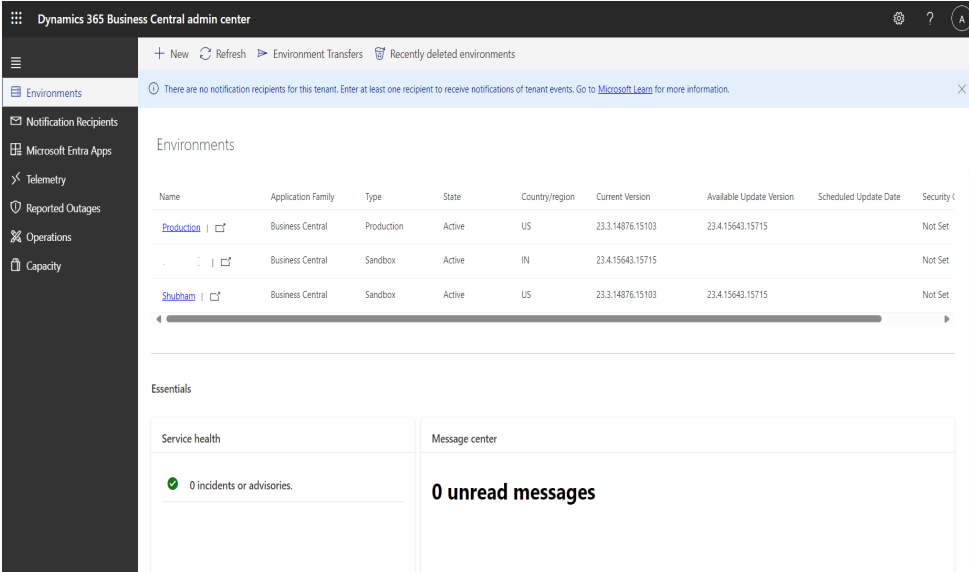The image size is (969, 572).
Task: Open the app launcher waffle icon
Action: [16, 19]
